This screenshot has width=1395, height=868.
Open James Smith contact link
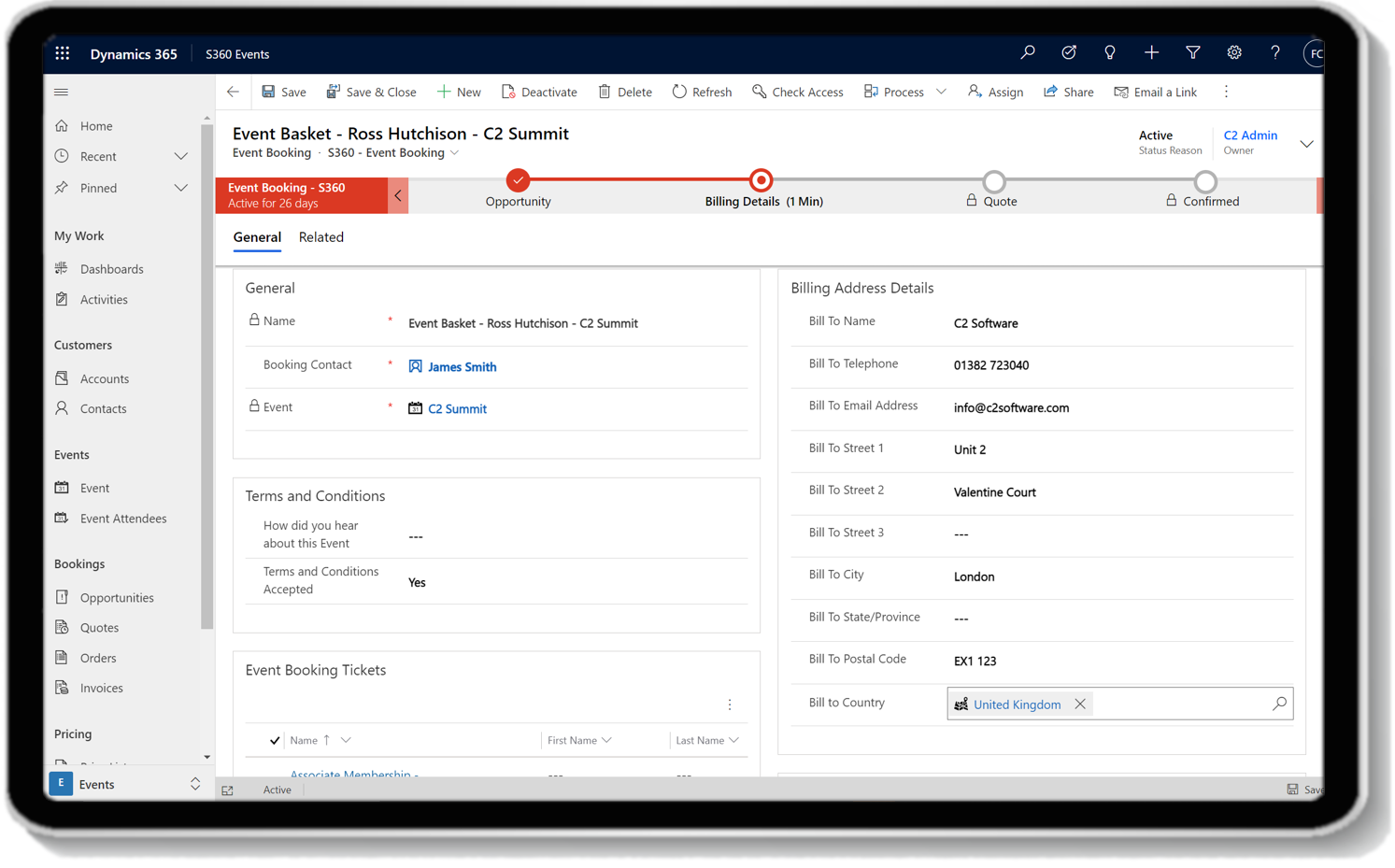(x=463, y=367)
